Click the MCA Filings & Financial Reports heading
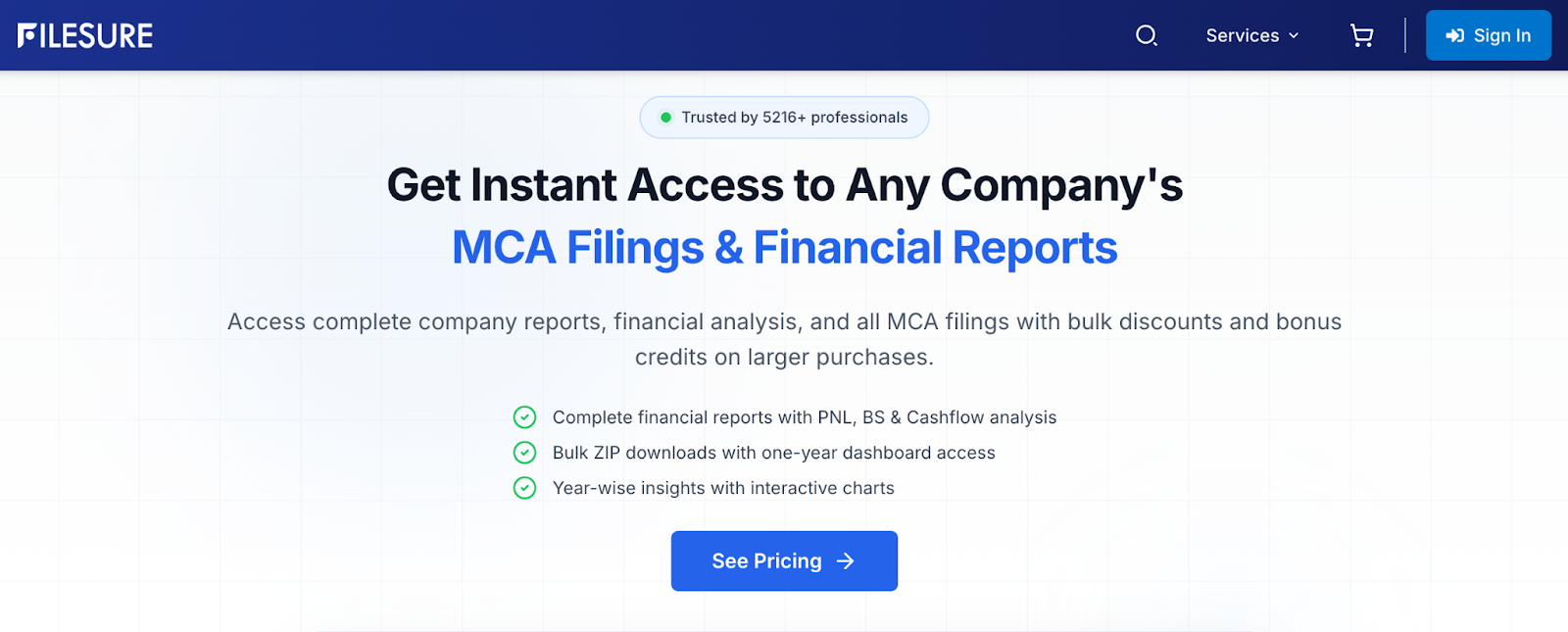Image resolution: width=1568 pixels, height=632 pixels. click(784, 248)
